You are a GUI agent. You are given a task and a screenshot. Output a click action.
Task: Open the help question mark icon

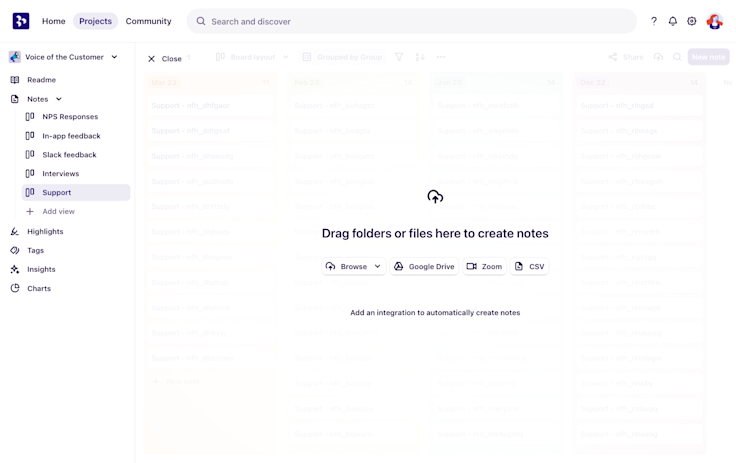(653, 21)
